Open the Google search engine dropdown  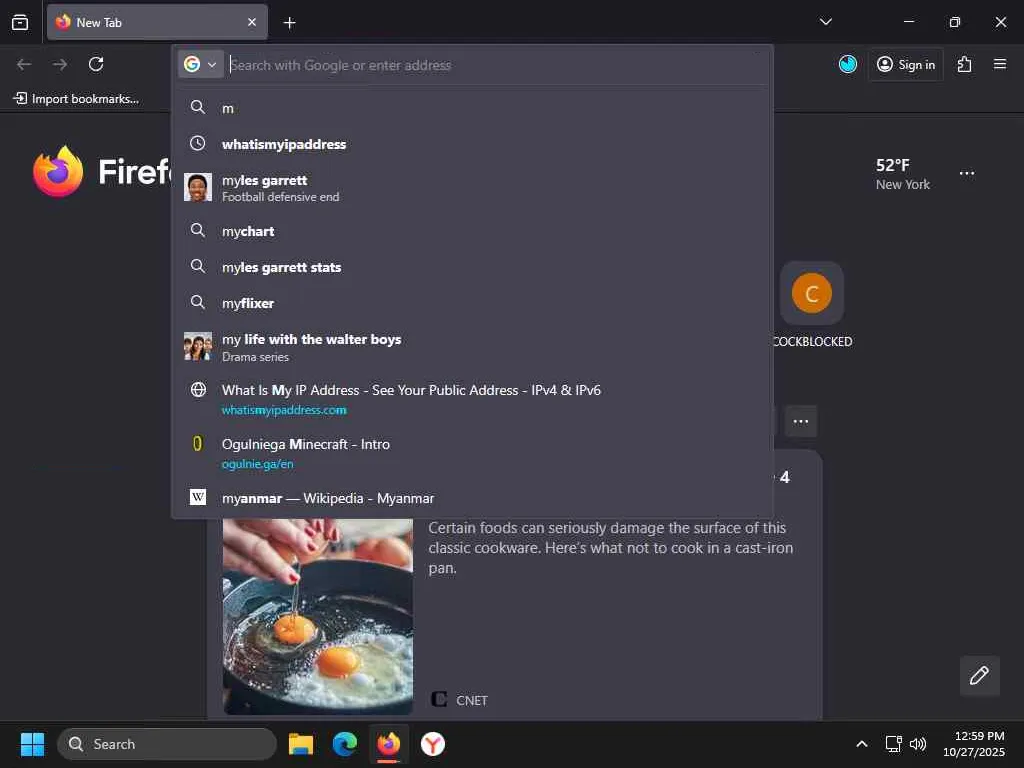(x=200, y=65)
